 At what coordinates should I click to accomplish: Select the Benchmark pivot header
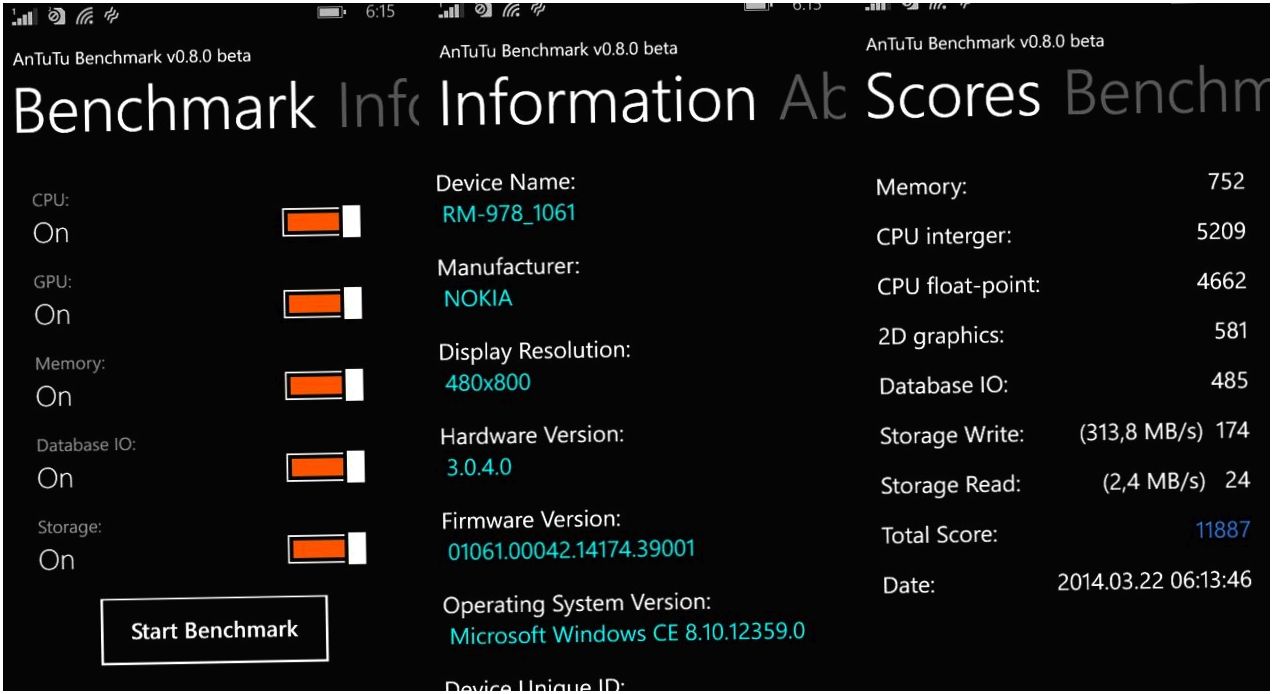[x=165, y=109]
